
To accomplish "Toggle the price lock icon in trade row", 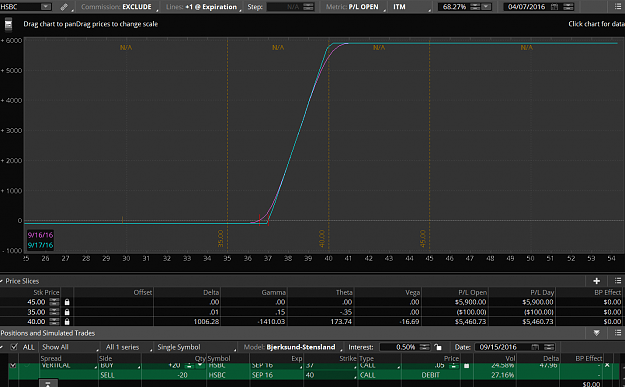I will pos(466,365).
